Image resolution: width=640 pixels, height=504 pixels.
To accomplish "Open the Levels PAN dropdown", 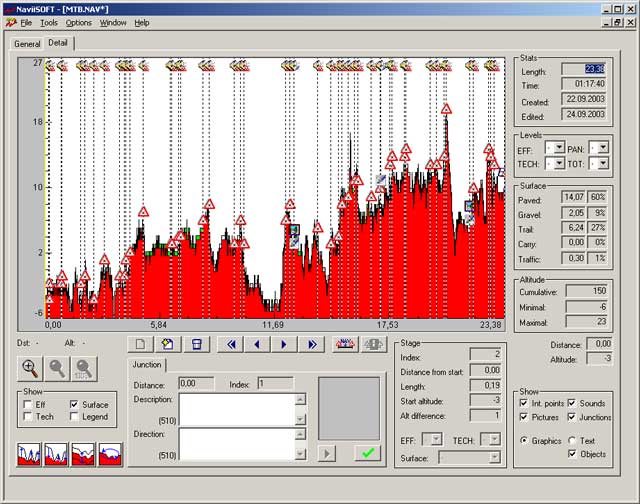I will pyautogui.click(x=603, y=147).
